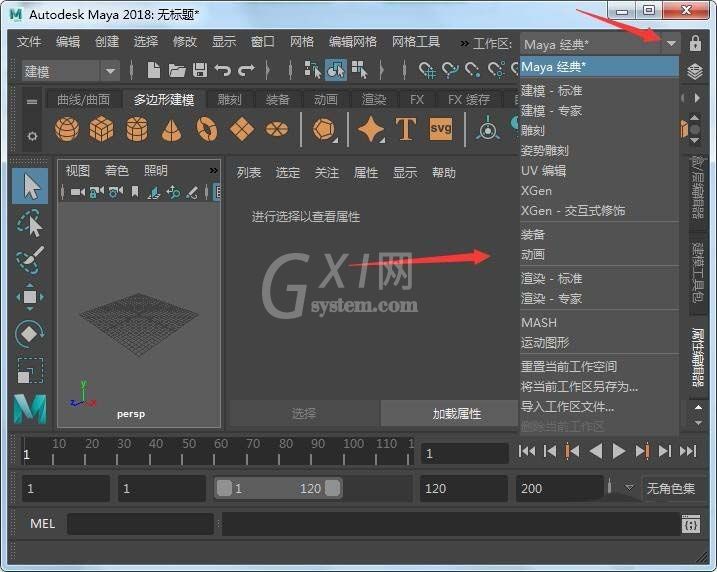Screen dimensions: 717x572
Task: Click the 200 animation end field
Action: pyautogui.click(x=560, y=488)
